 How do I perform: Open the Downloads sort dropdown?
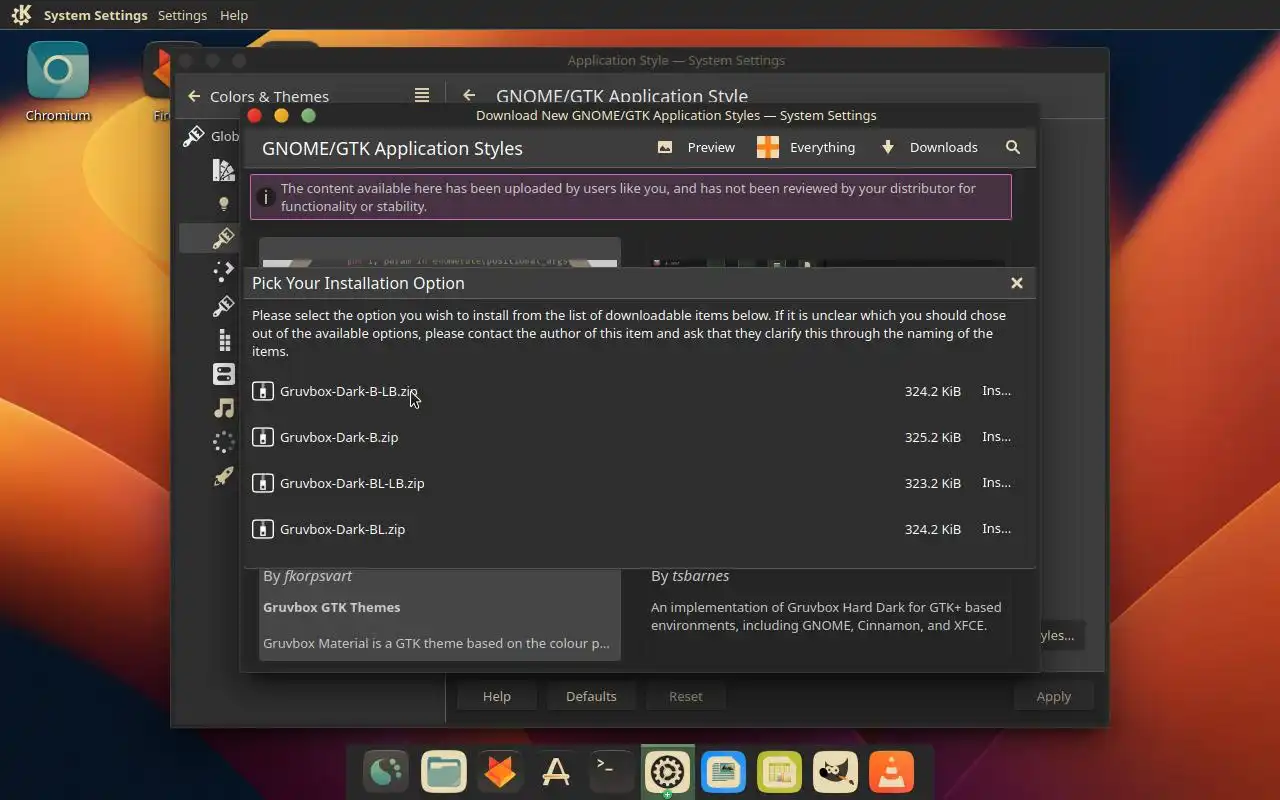click(x=929, y=147)
